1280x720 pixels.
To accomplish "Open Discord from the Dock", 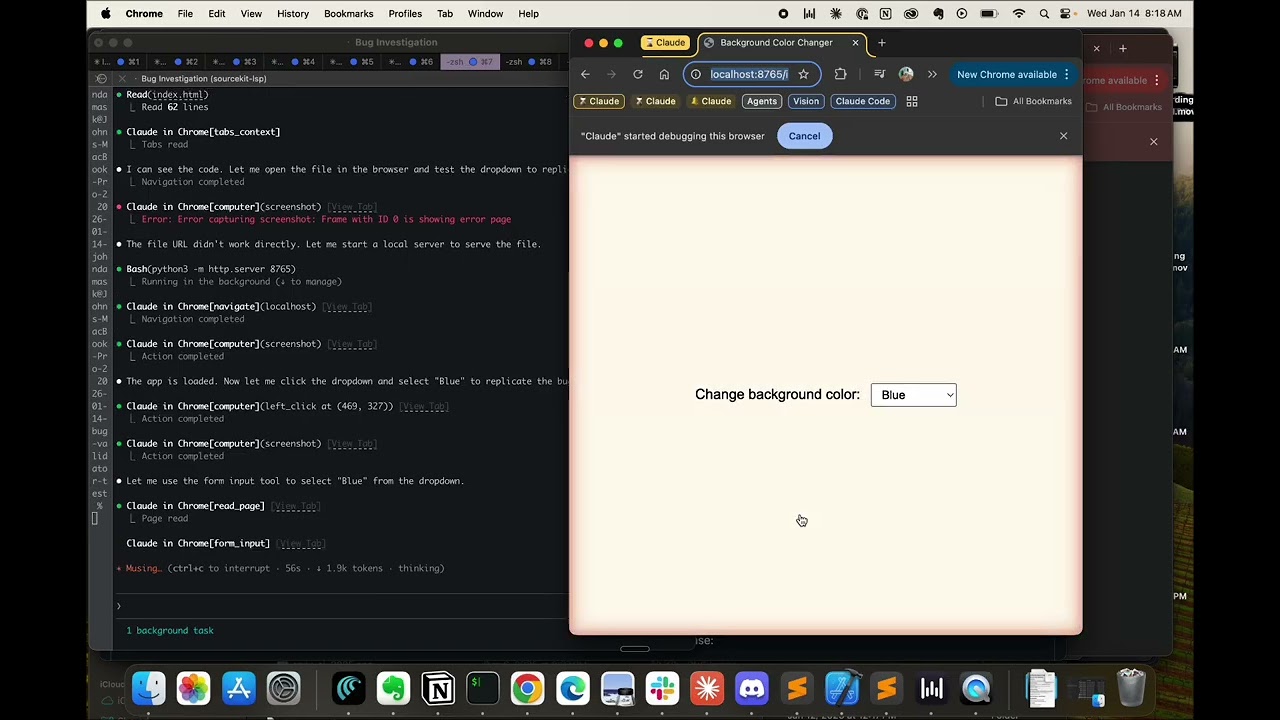I will point(752,688).
